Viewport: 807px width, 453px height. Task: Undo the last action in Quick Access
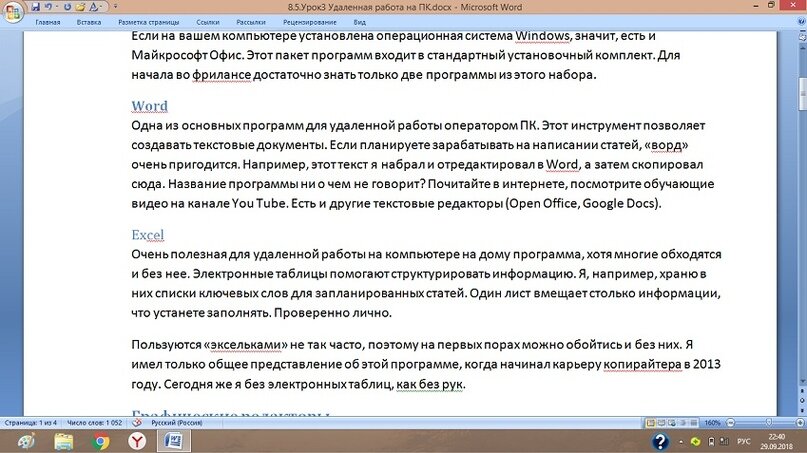pyautogui.click(x=48, y=7)
